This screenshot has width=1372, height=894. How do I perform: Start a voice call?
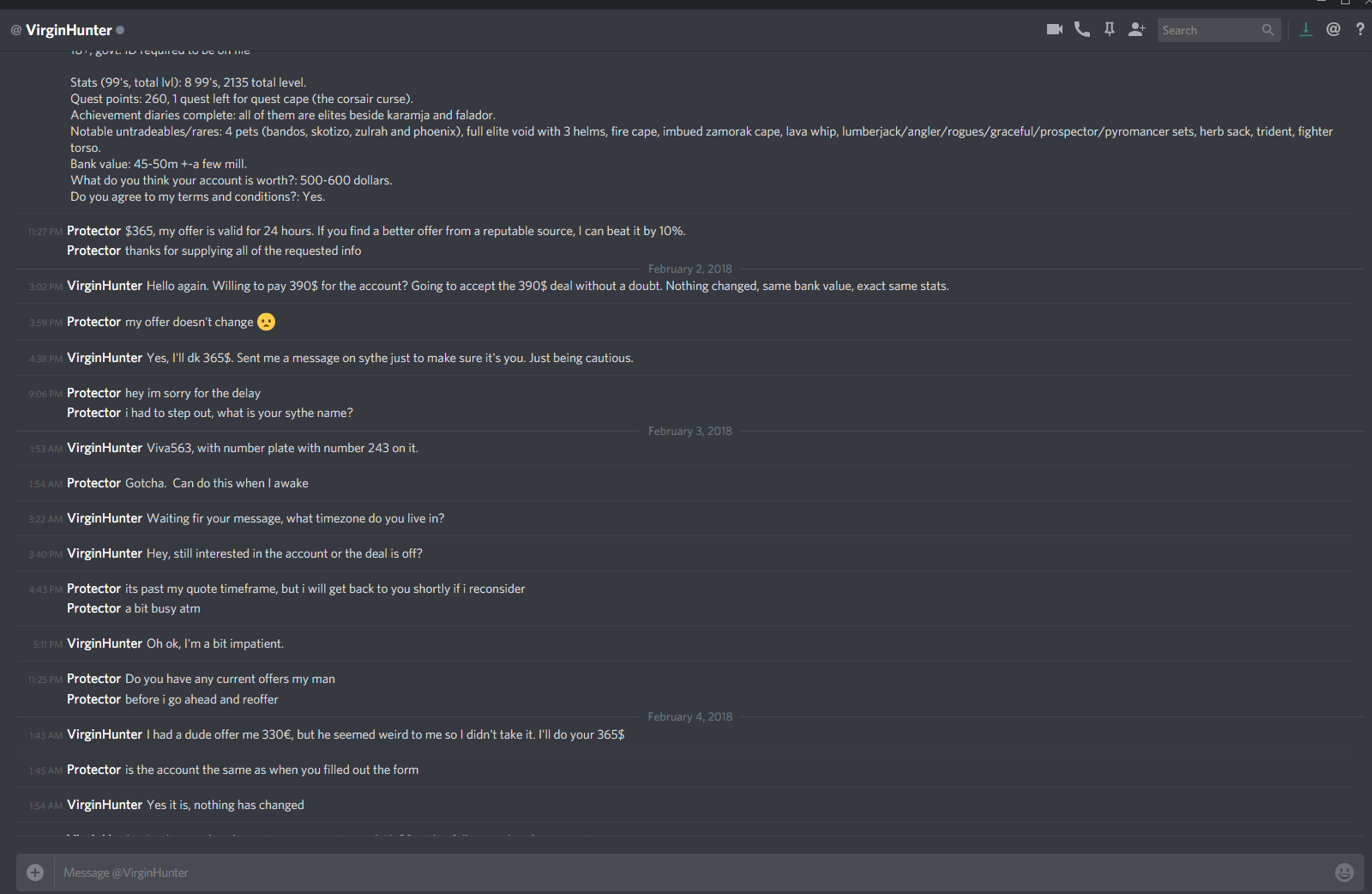(1082, 29)
